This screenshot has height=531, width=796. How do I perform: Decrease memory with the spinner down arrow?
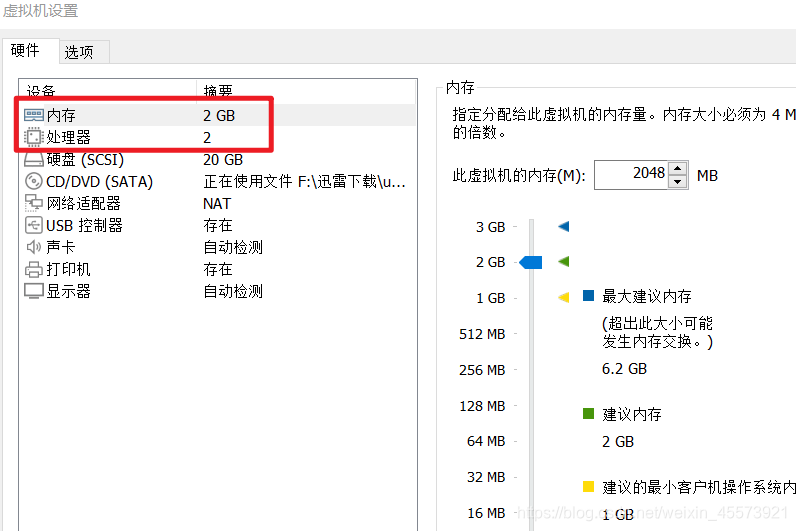pos(678,182)
